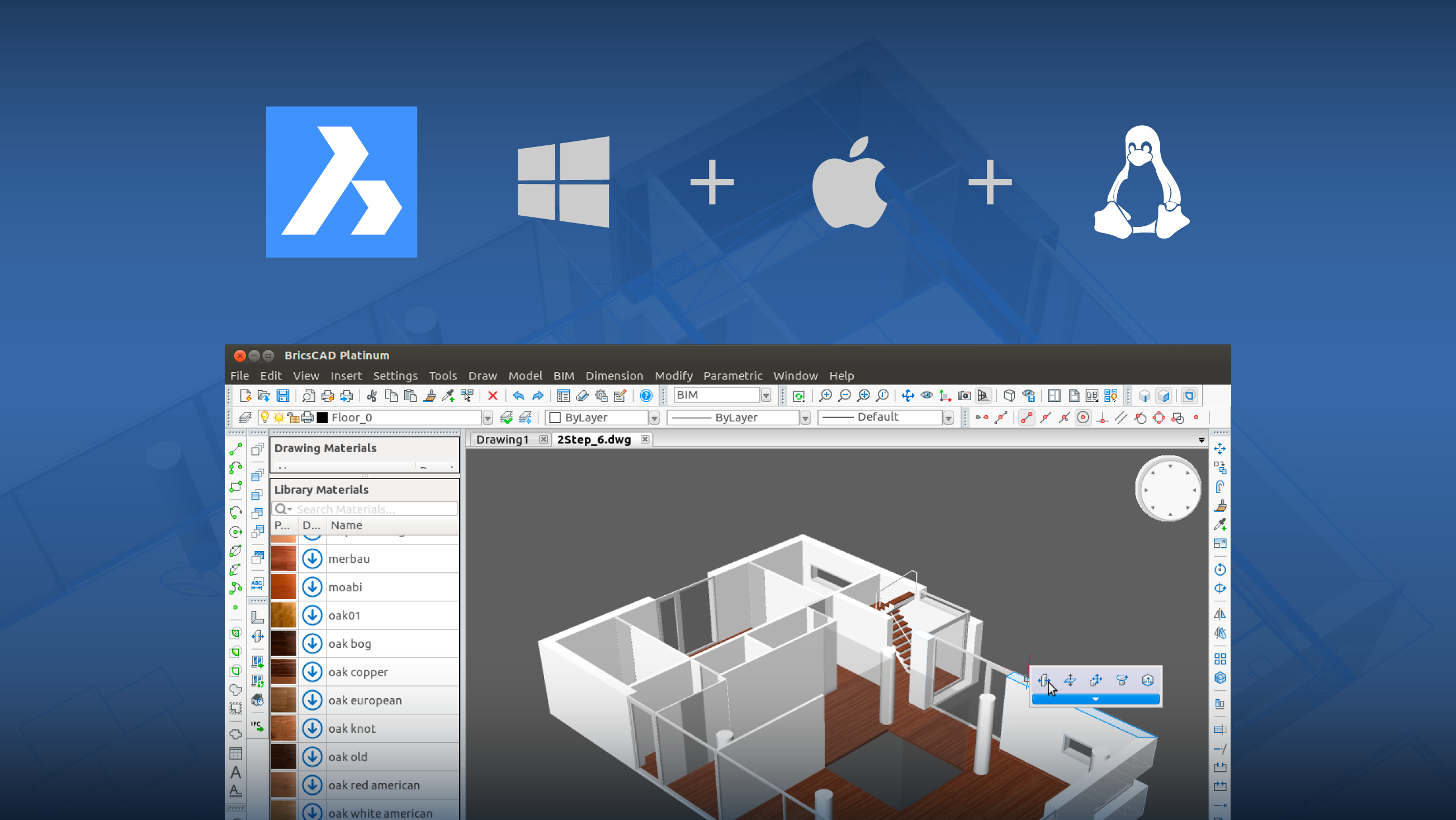Open the Parametric menu
Image resolution: width=1456 pixels, height=820 pixels.
pos(732,376)
